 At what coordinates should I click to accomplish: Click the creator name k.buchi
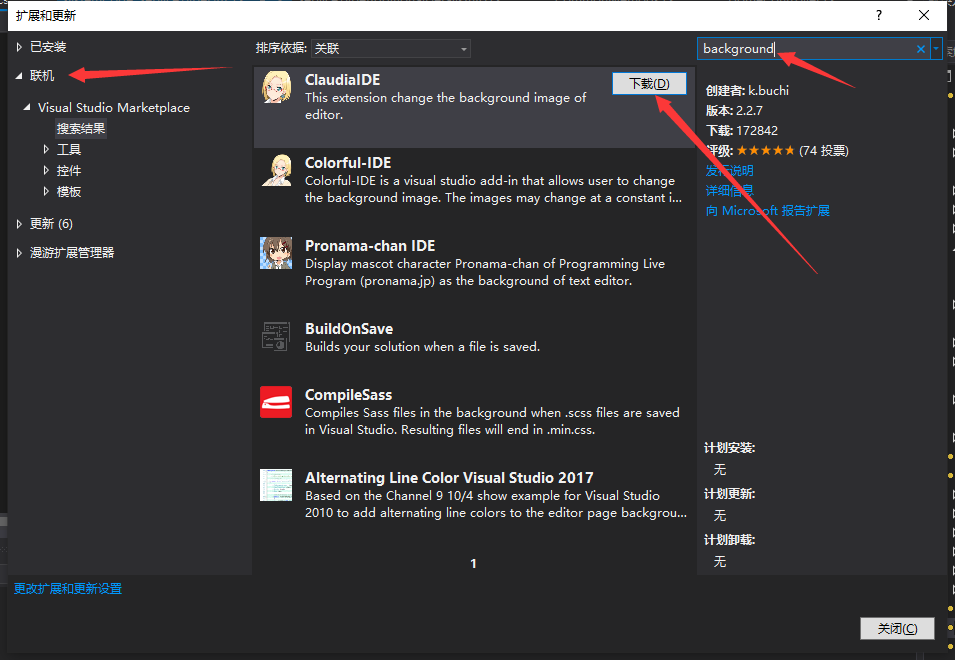[768, 91]
